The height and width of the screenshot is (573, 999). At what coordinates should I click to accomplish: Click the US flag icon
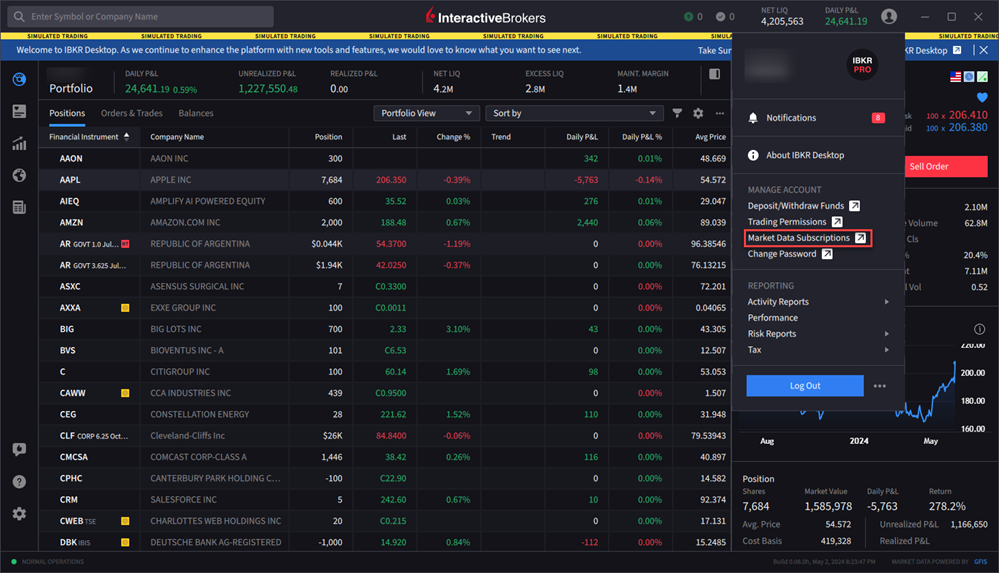(x=955, y=76)
